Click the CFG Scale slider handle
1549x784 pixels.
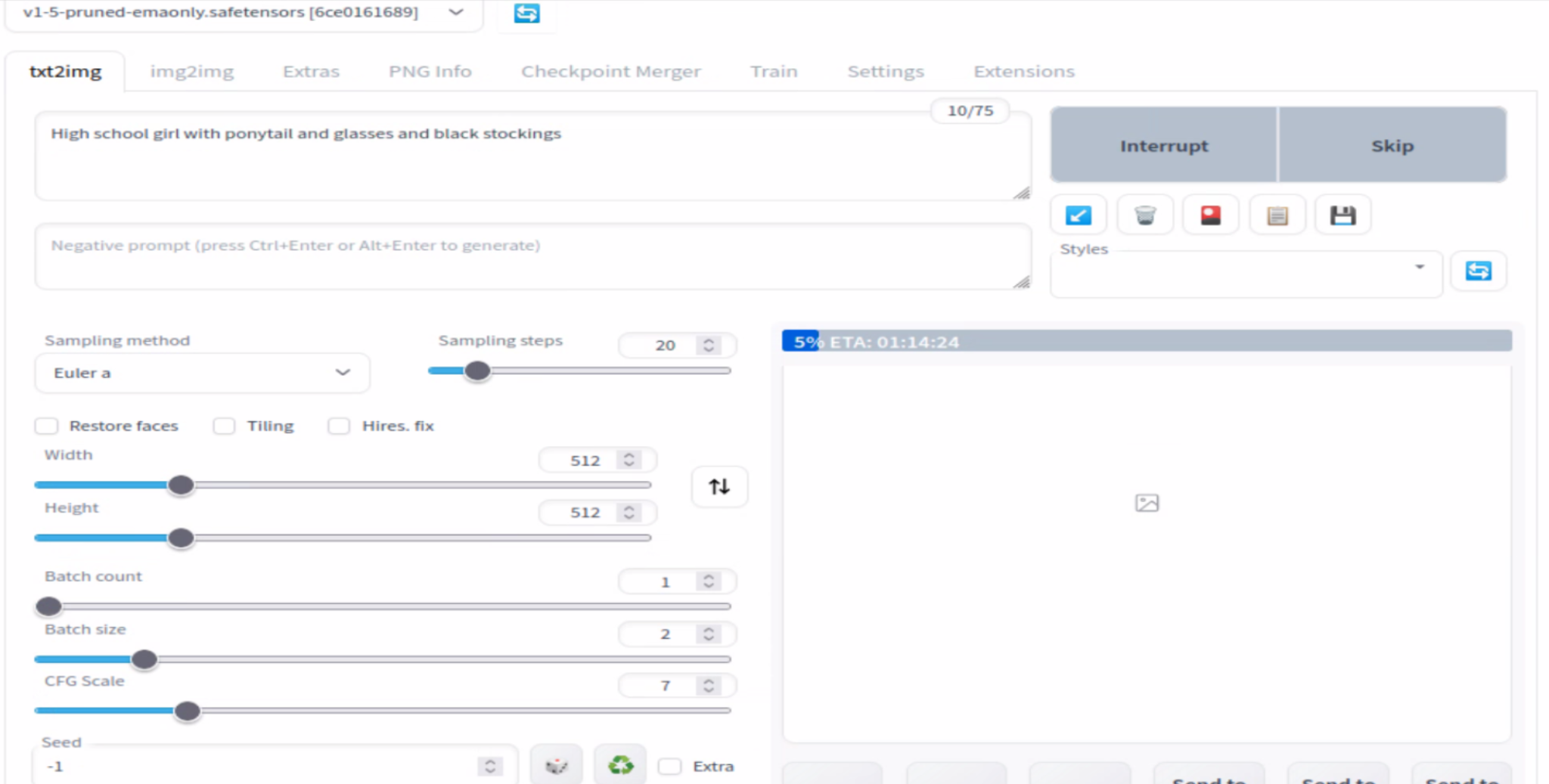click(187, 711)
